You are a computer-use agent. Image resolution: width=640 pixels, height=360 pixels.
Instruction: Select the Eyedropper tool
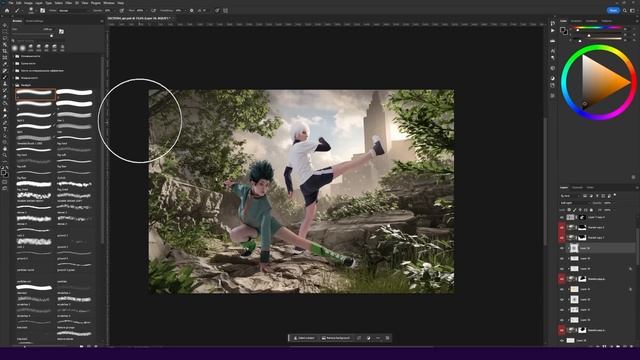tap(5, 64)
